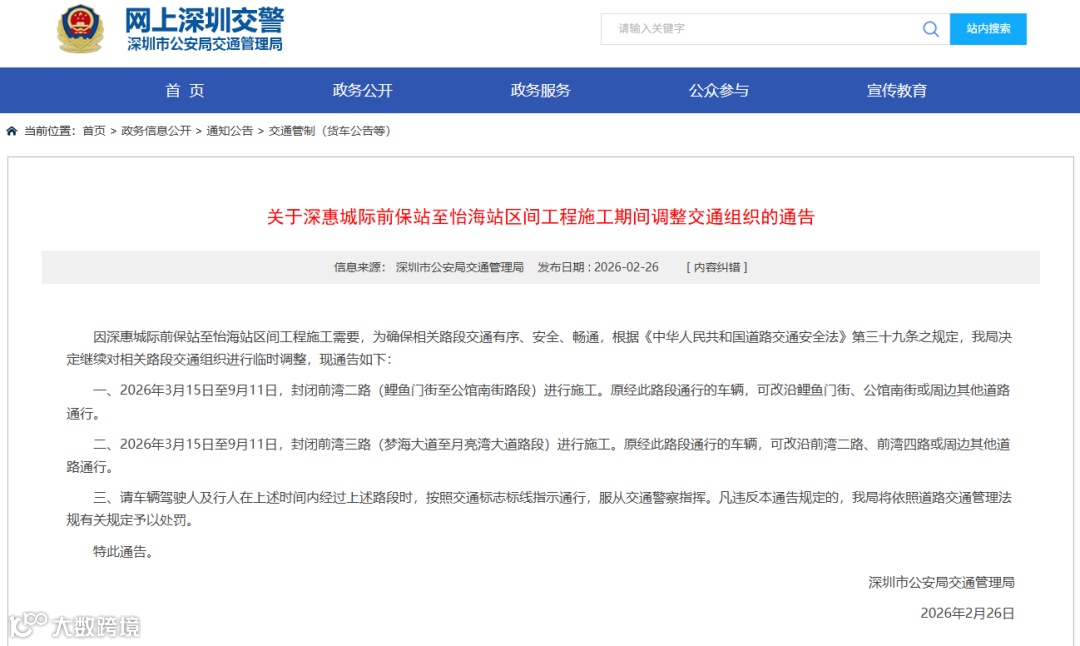The height and width of the screenshot is (646, 1080).
Task: Click the 网上深圳交警 site title
Action: coord(205,20)
